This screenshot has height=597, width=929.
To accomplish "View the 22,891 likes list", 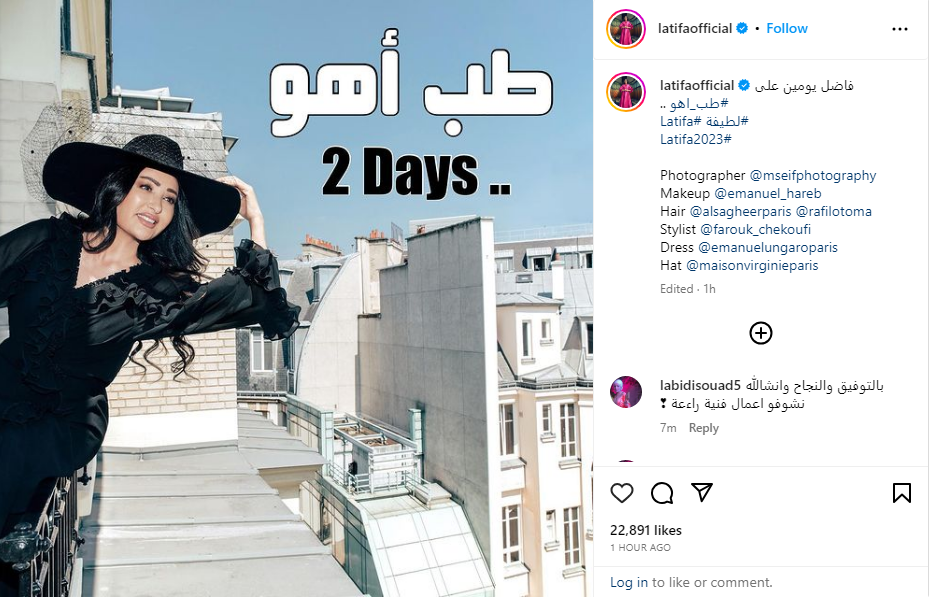I will tap(646, 530).
